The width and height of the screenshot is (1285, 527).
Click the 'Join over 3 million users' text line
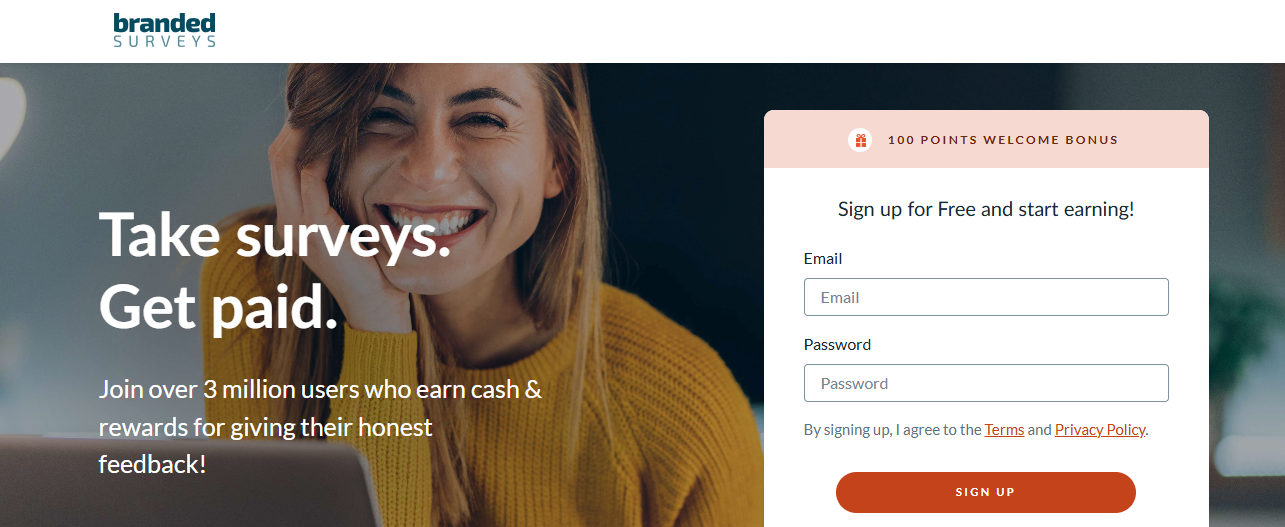(320, 389)
